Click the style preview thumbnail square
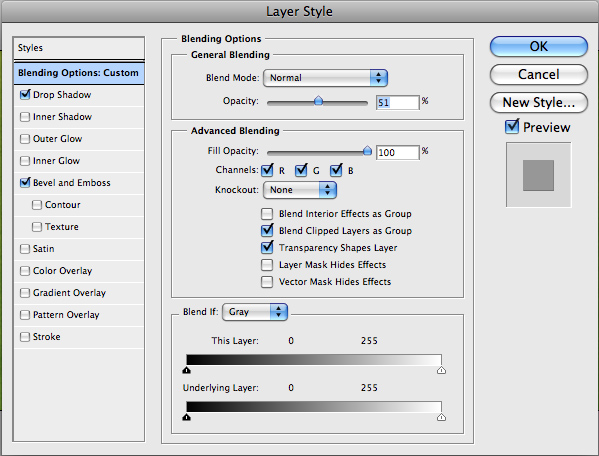 [x=538, y=175]
